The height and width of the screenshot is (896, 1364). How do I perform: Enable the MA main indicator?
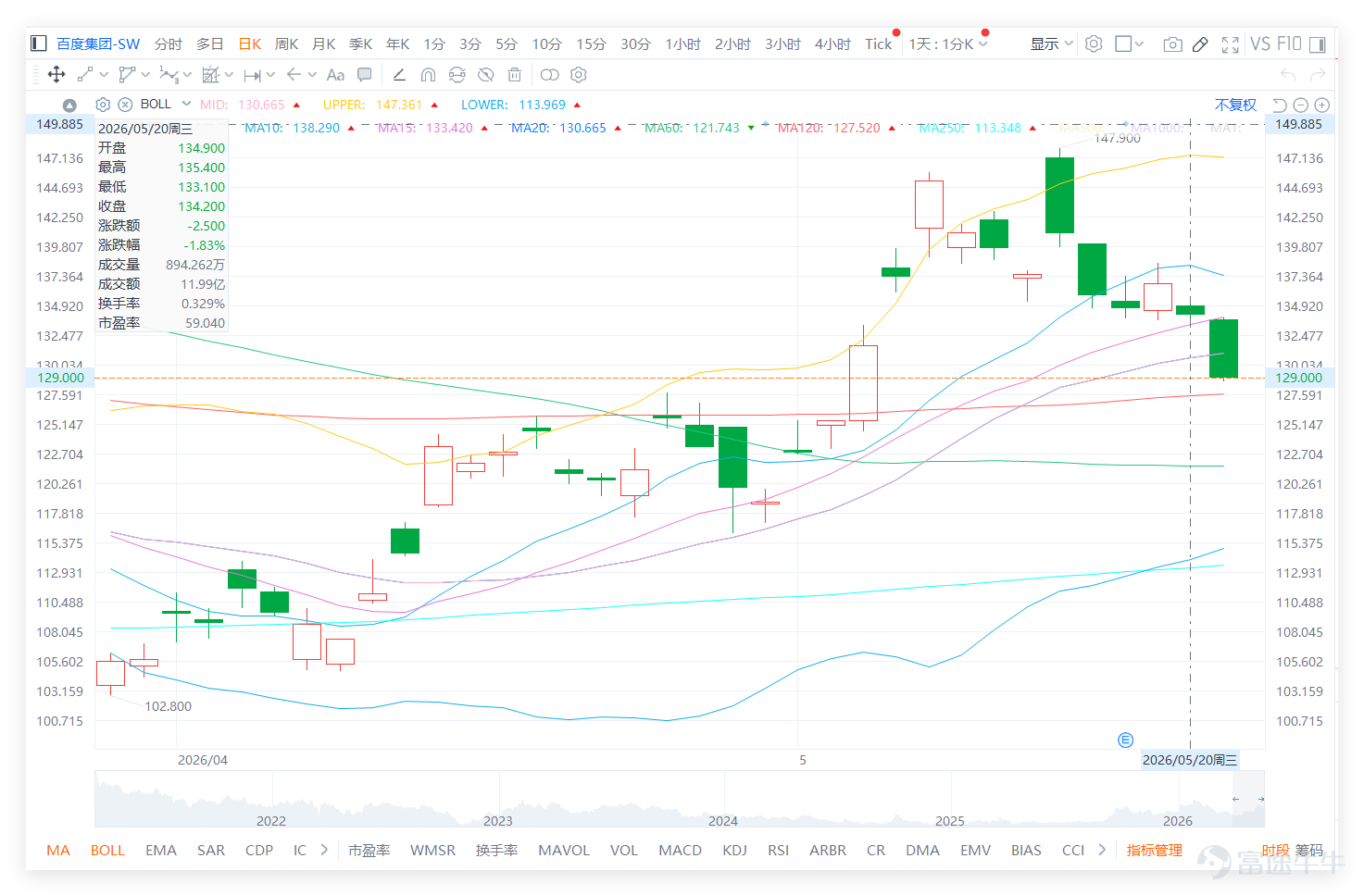(58, 850)
